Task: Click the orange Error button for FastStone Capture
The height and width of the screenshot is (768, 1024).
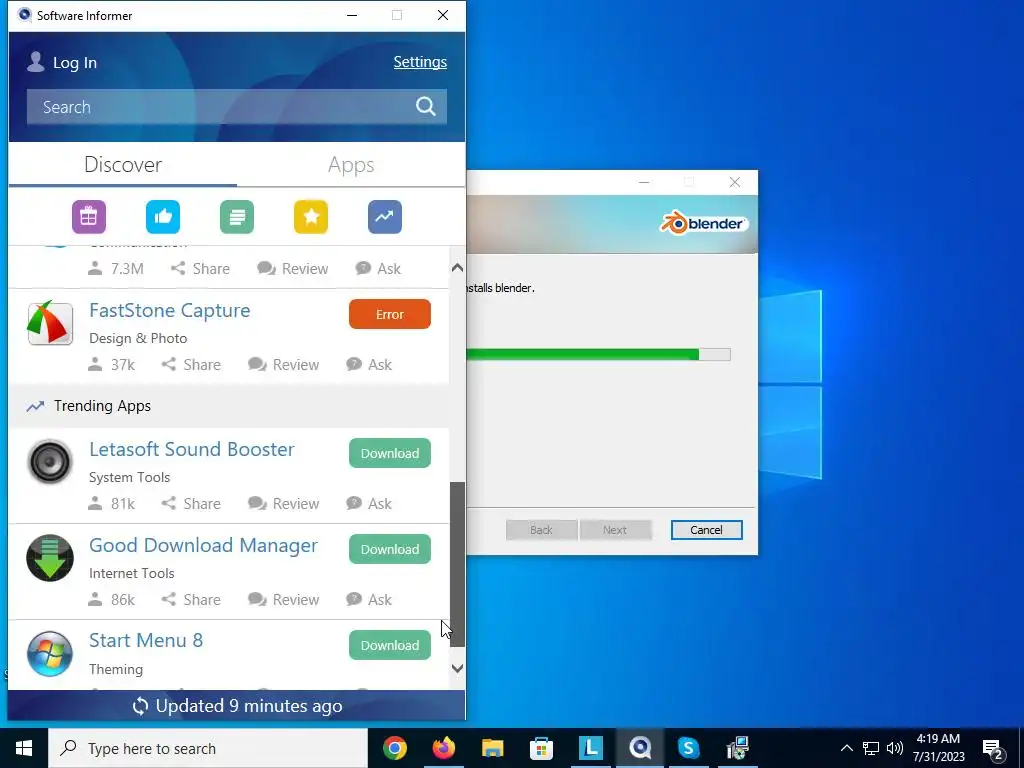Action: (390, 314)
